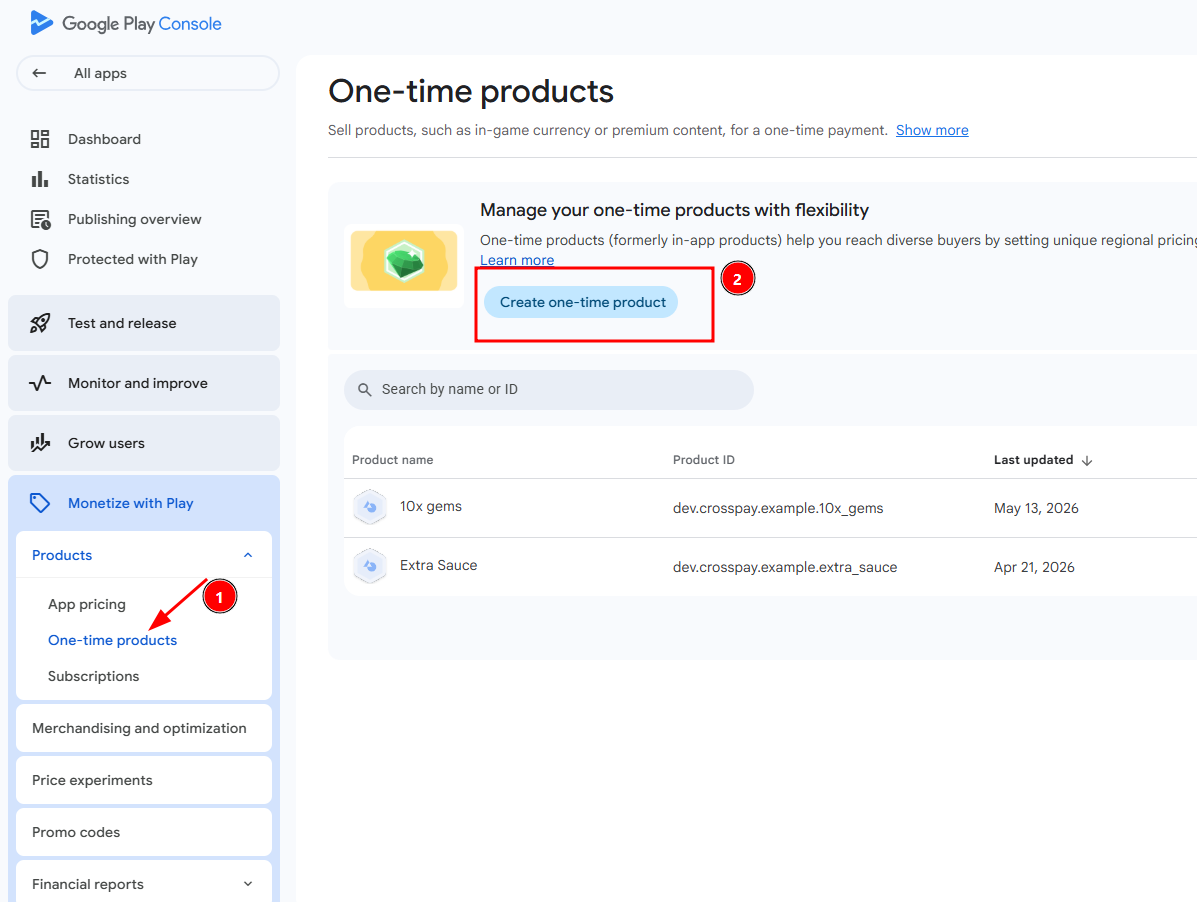Follow the Learn more link
Screen dimensions: 1197x902
[517, 260]
